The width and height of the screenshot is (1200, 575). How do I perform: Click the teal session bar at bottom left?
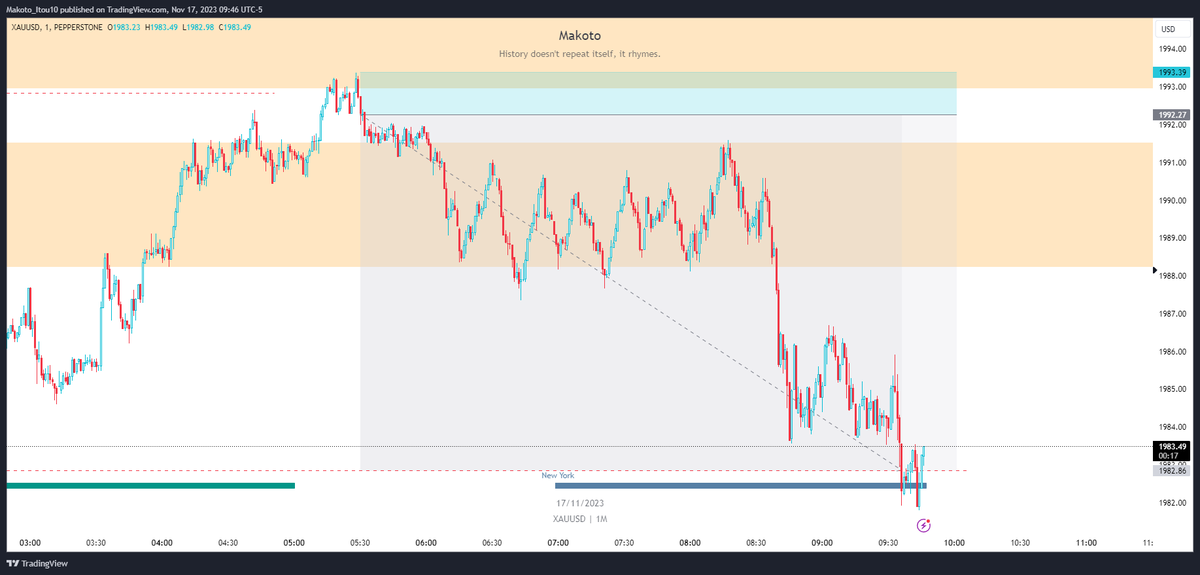pyautogui.click(x=151, y=486)
